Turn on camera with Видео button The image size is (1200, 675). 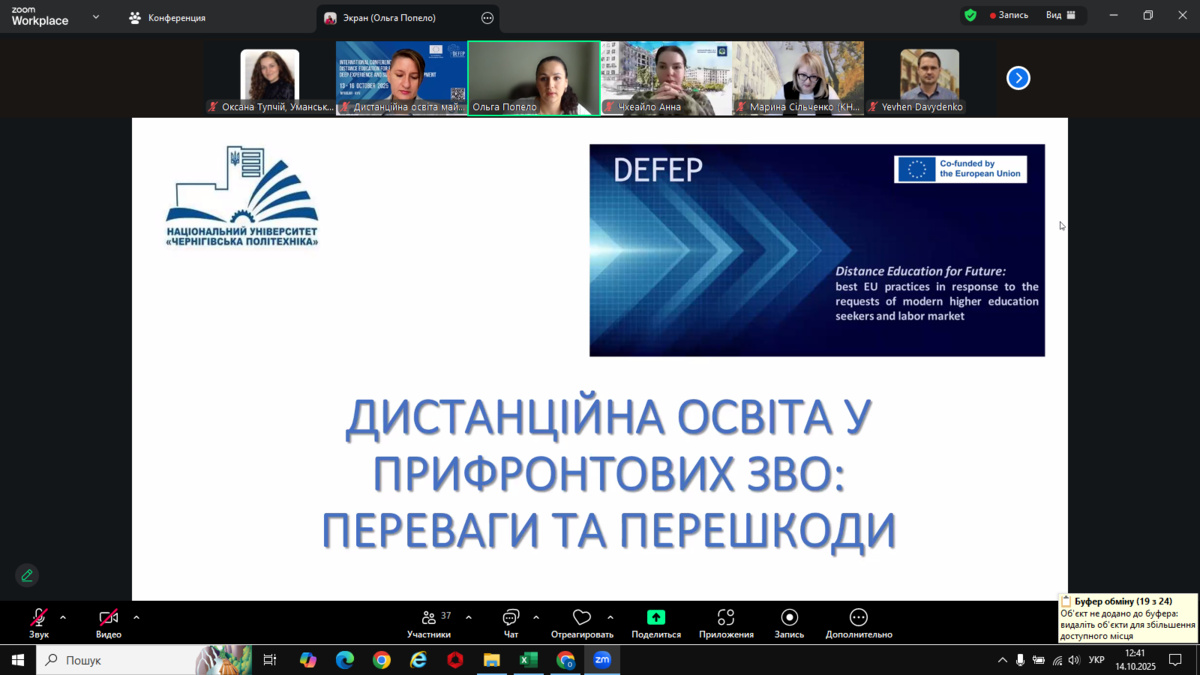click(108, 619)
